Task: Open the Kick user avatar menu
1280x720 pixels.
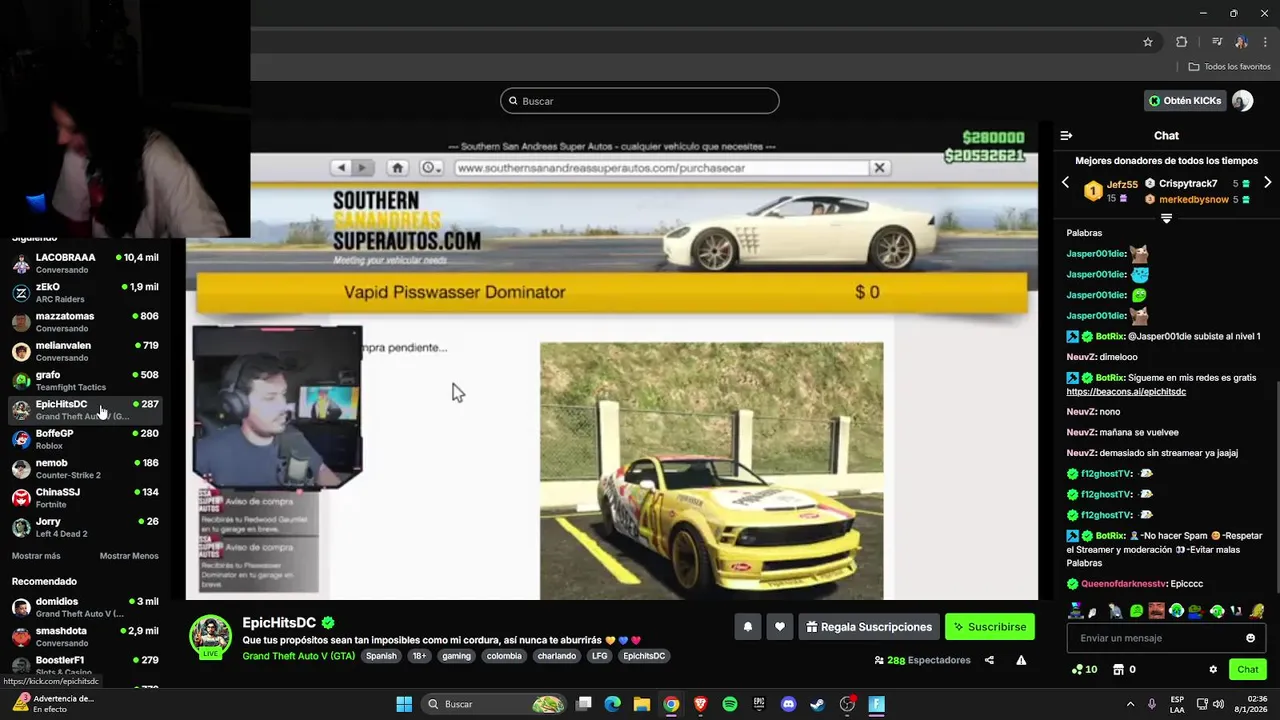Action: coord(1243,101)
